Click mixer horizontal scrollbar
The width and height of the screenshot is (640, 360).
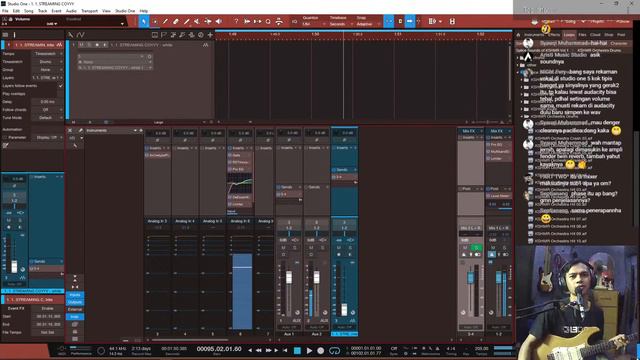pos(190,340)
